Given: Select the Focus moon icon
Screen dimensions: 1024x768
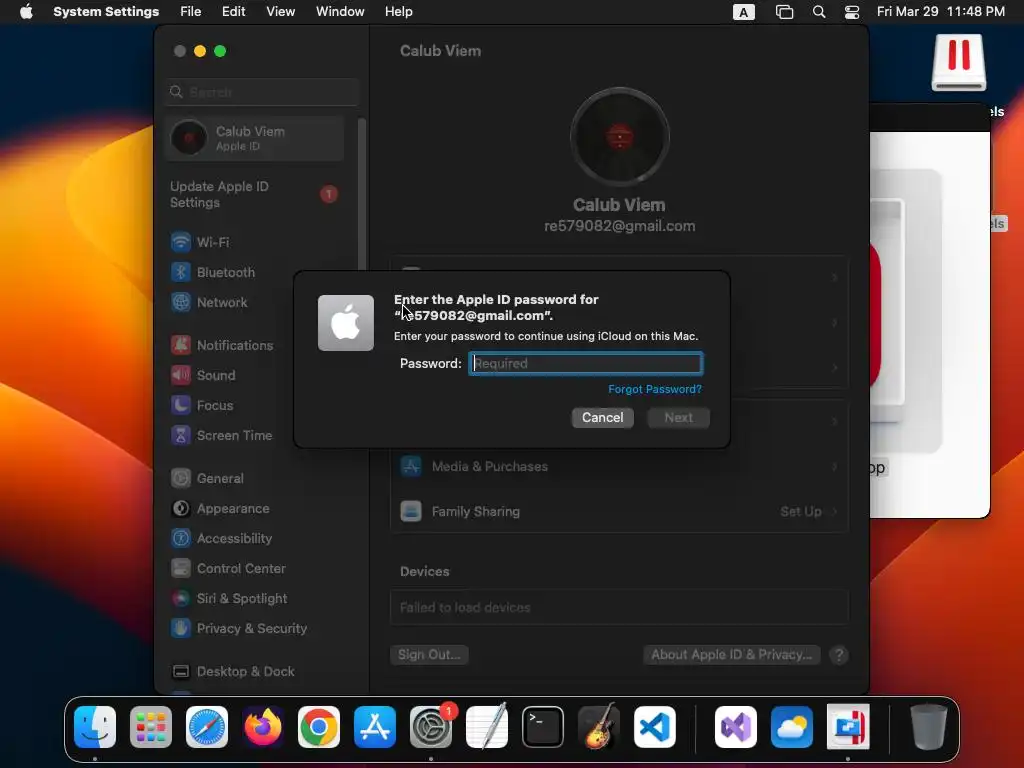Looking at the screenshot, I should coord(181,405).
